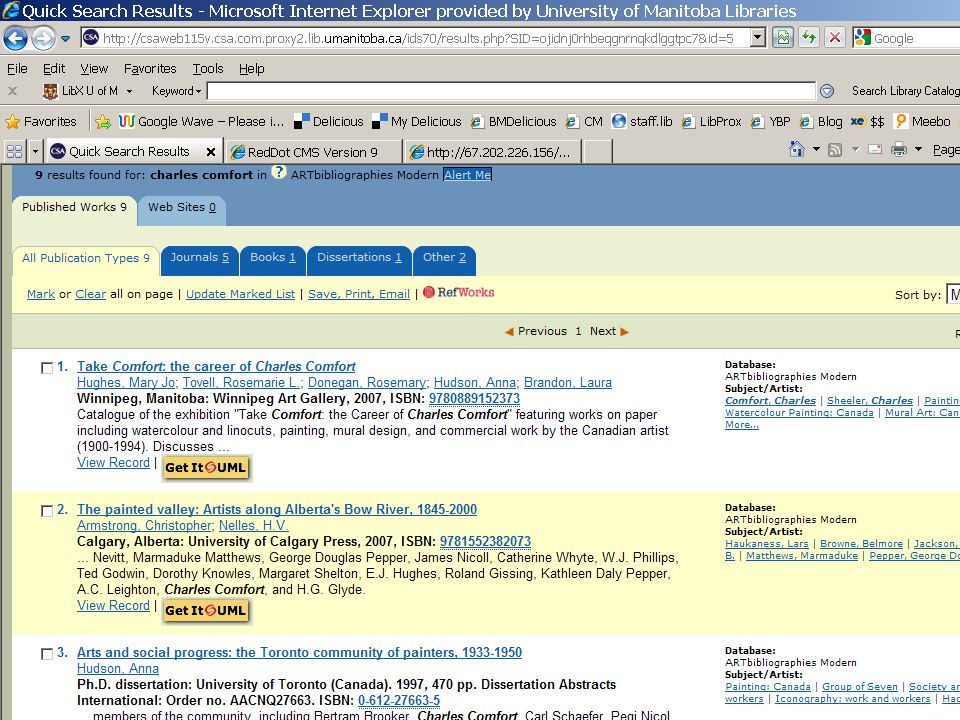Open the Home icon dropdown arrow
Screen dimensions: 960x720
[x=816, y=149]
